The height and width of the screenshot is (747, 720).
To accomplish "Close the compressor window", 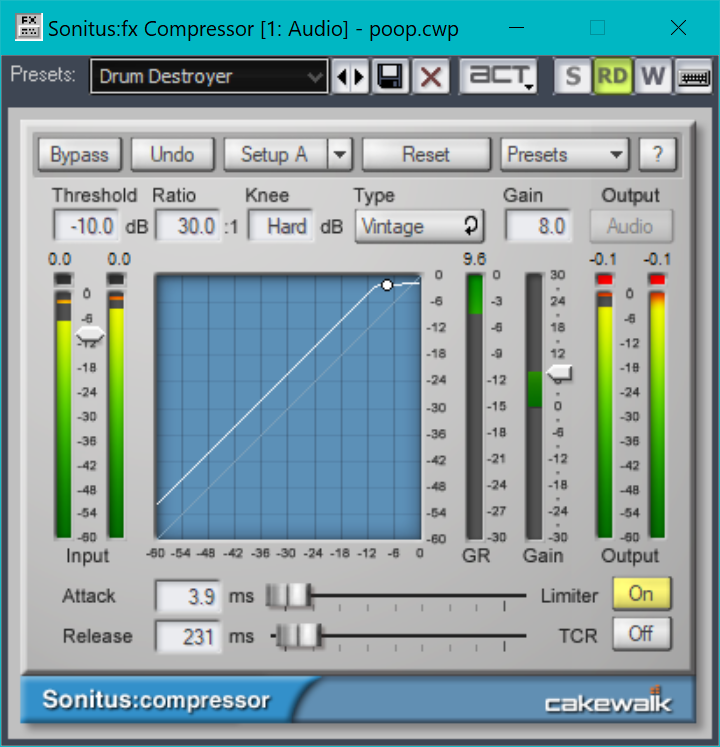I will coord(678,28).
